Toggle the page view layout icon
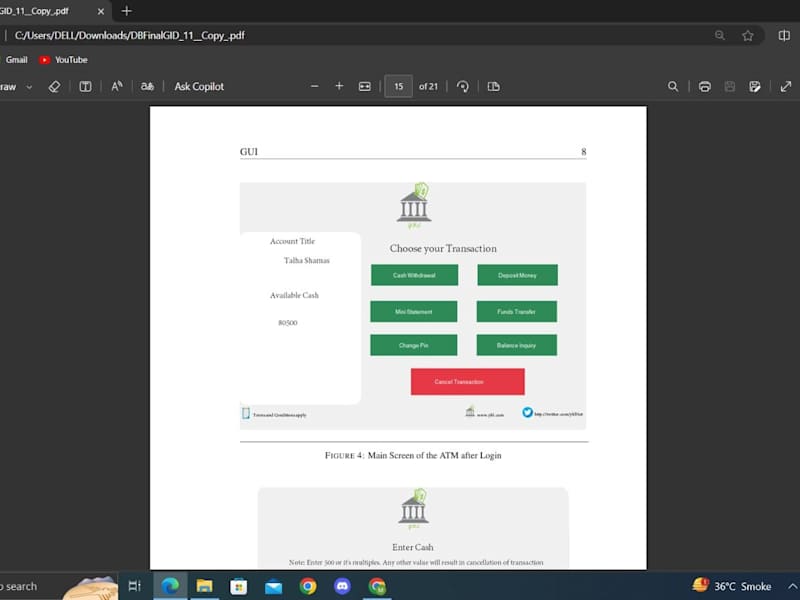800x600 pixels. coord(493,87)
